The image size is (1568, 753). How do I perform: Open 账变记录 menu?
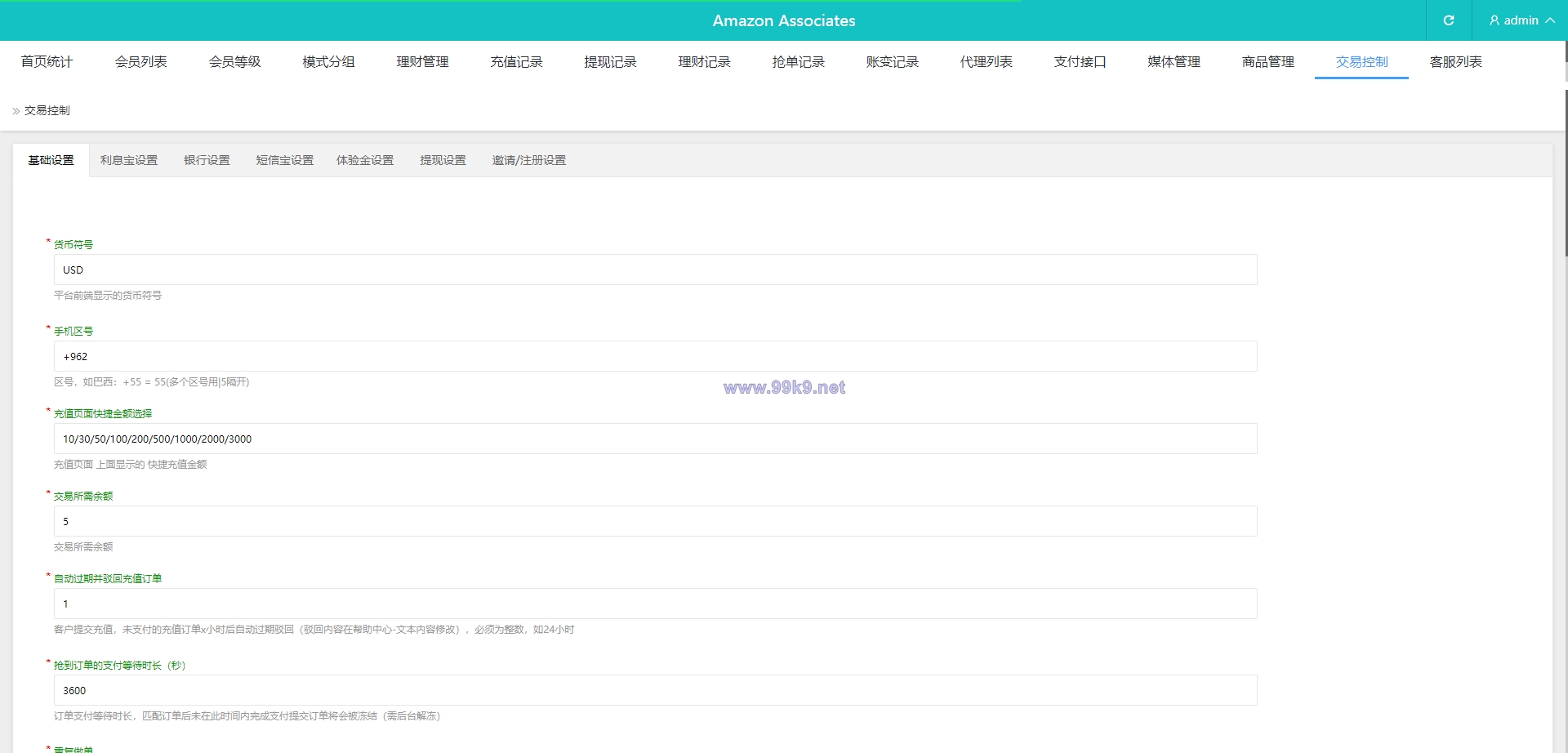[892, 61]
